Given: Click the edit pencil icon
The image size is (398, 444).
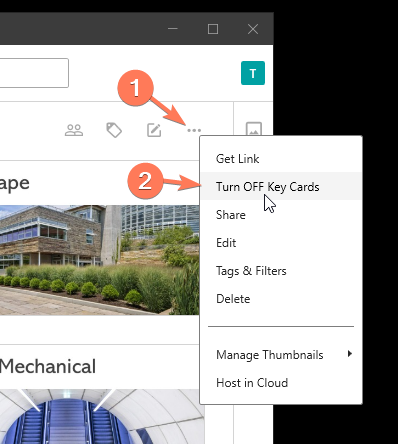Looking at the screenshot, I should tap(154, 130).
